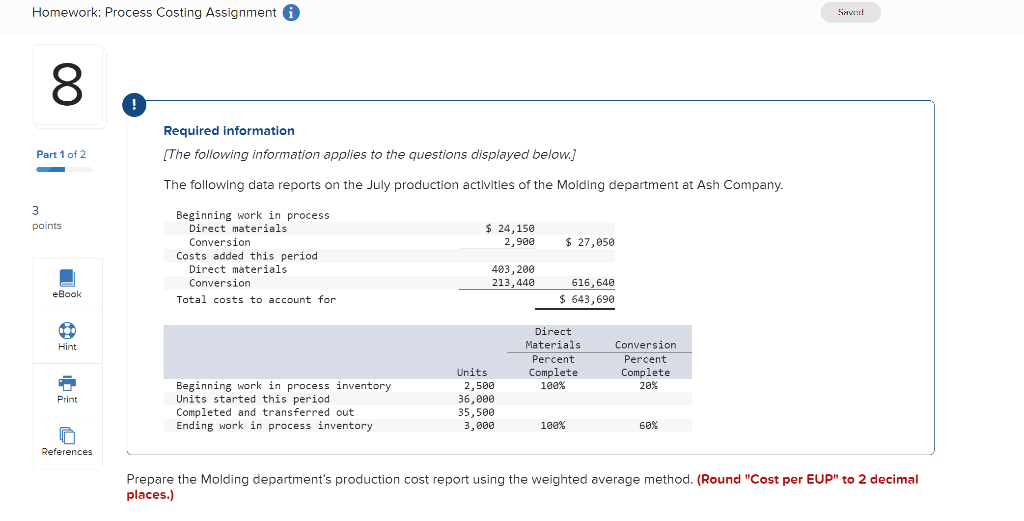Click the Saved status button
The image size is (1024, 521).
pyautogui.click(x=850, y=12)
